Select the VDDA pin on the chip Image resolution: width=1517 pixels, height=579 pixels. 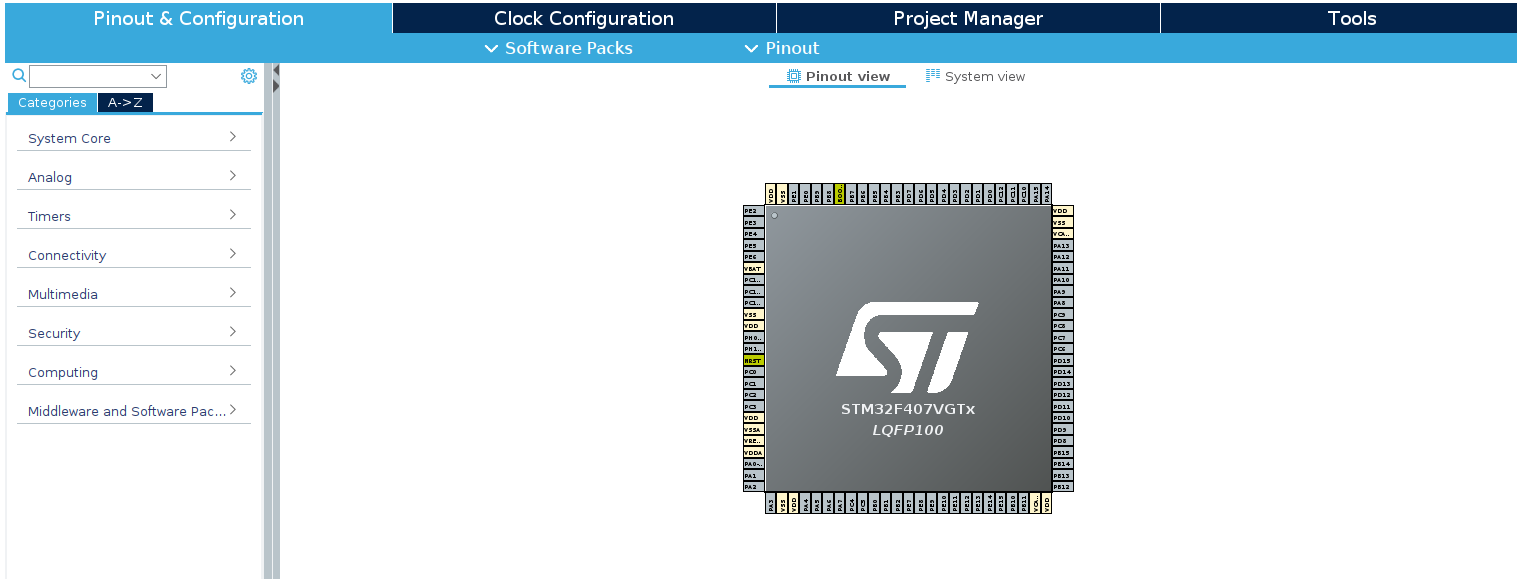pyautogui.click(x=753, y=452)
